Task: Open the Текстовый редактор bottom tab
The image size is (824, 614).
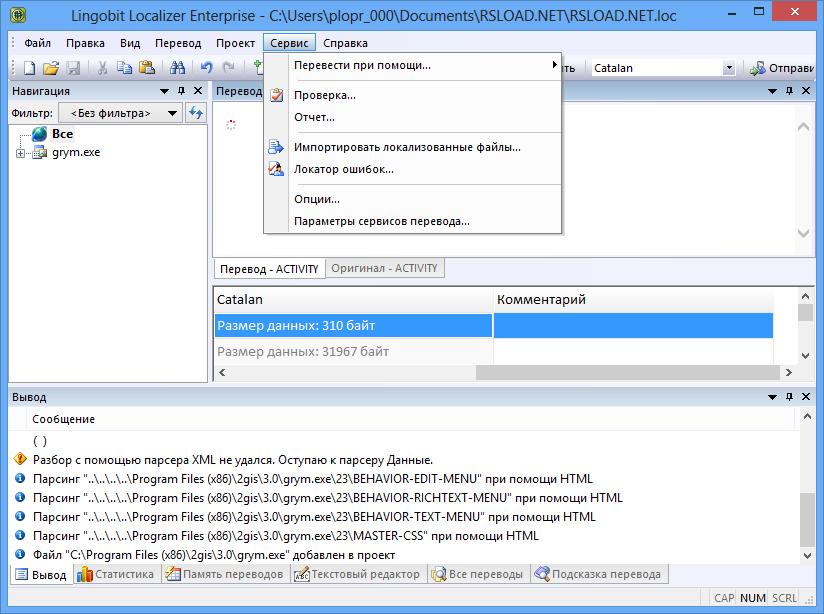Action: tap(357, 574)
